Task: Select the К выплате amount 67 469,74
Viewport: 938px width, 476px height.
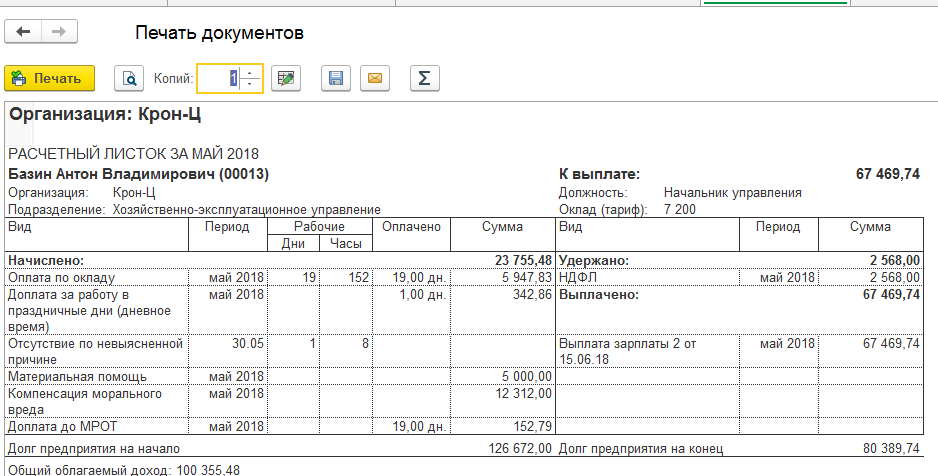Action: 888,174
